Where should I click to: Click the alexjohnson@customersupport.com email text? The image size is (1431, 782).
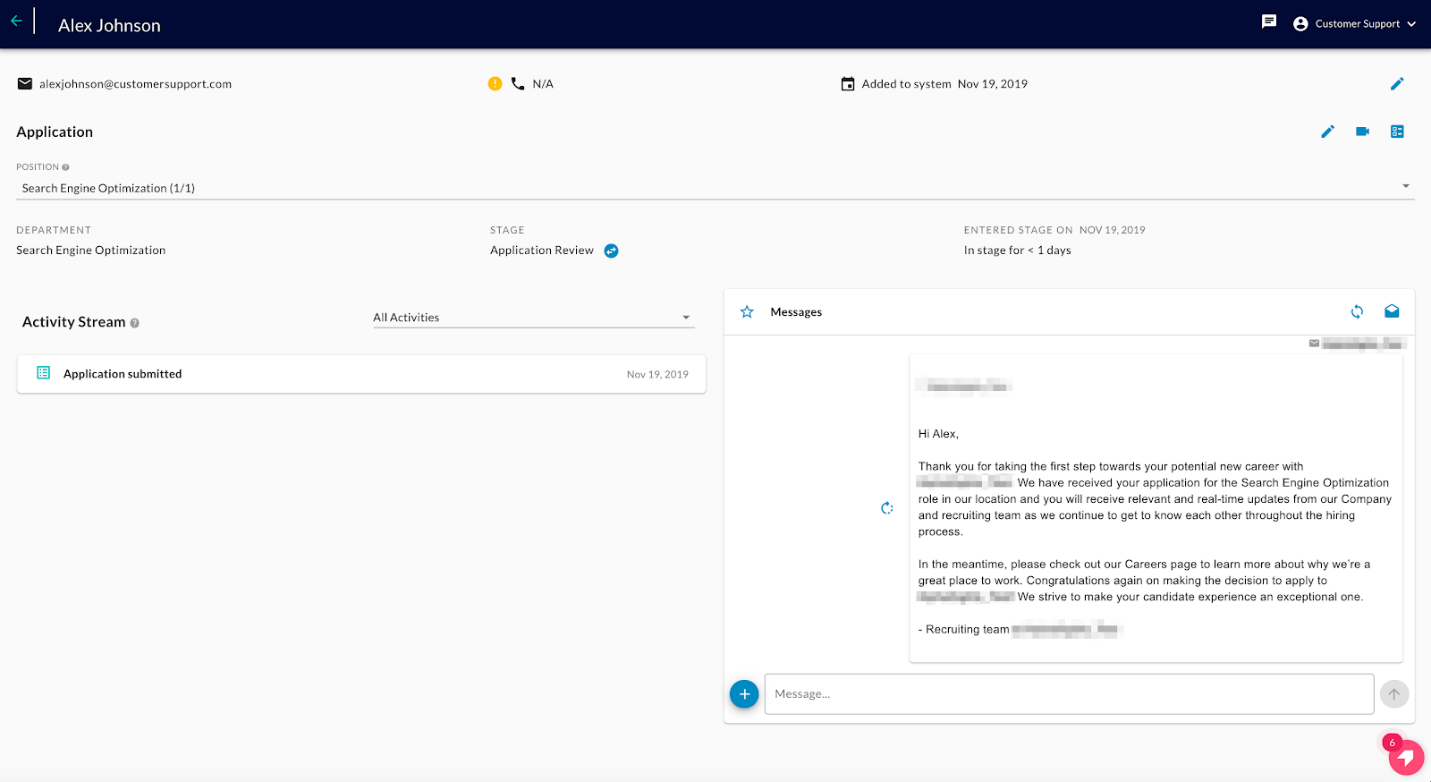(136, 84)
